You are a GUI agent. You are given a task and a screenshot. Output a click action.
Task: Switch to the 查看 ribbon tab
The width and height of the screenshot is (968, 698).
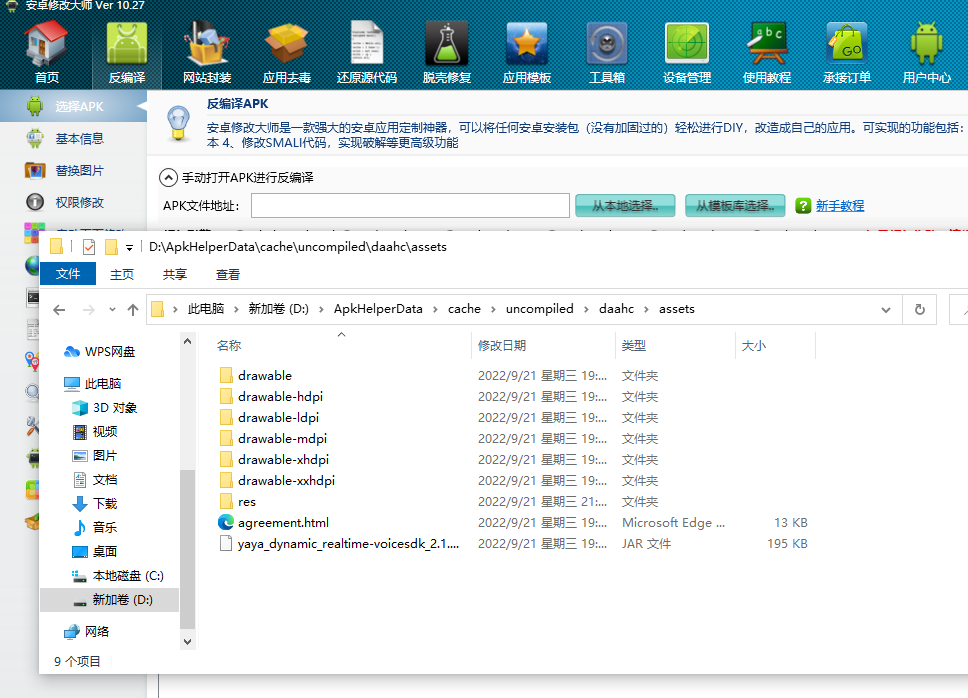pos(227,274)
